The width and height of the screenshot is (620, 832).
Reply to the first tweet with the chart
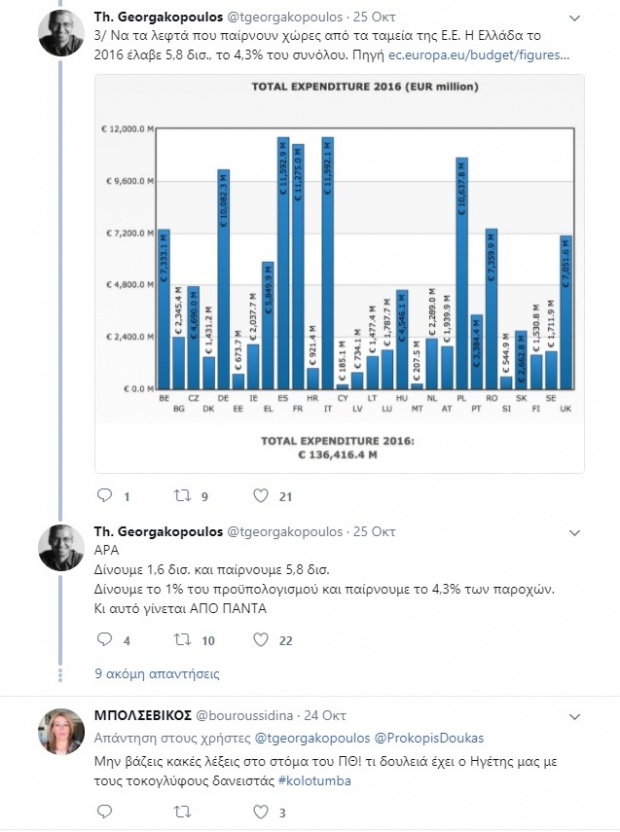pos(104,496)
